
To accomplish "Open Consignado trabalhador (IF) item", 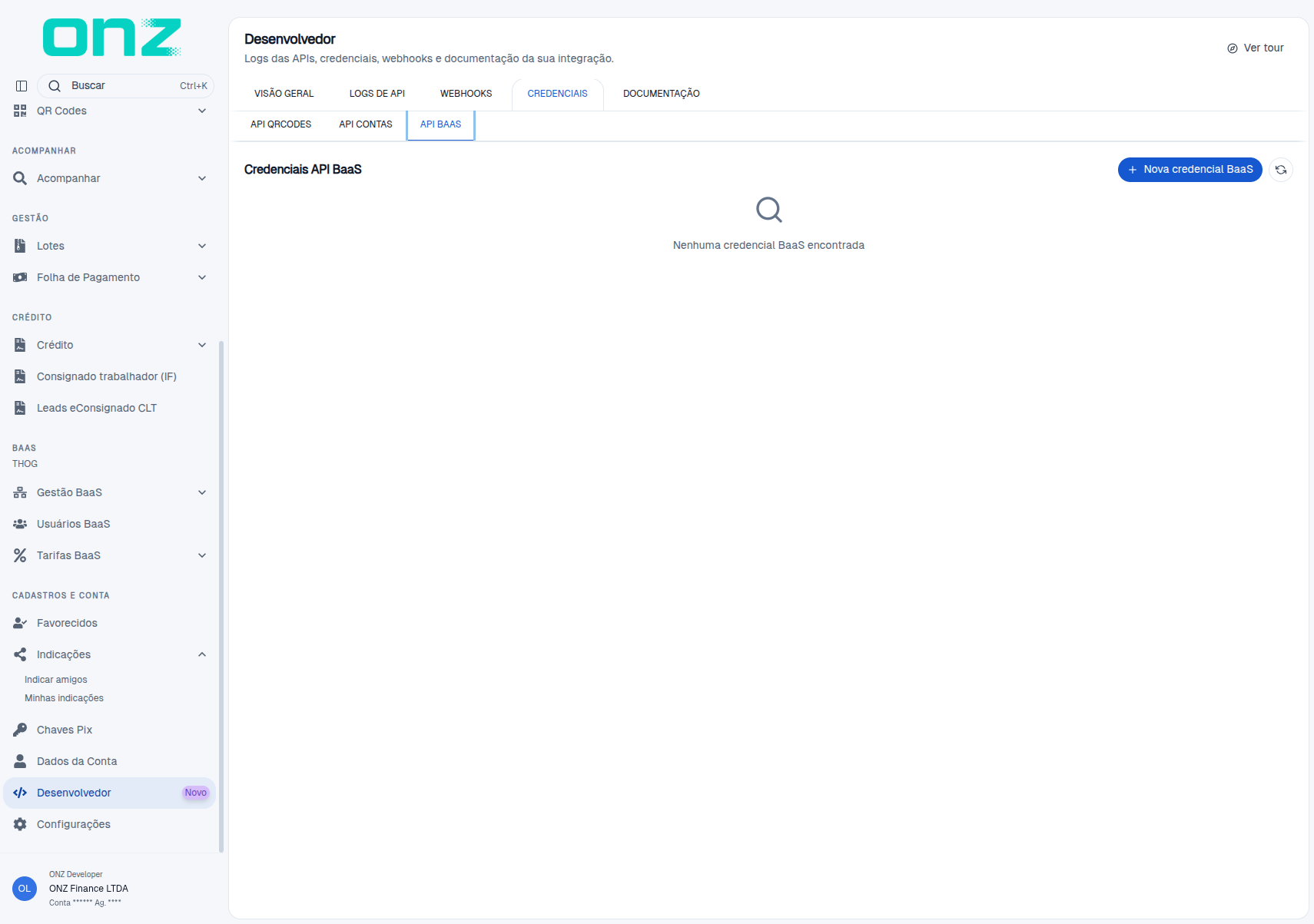I will tap(109, 376).
